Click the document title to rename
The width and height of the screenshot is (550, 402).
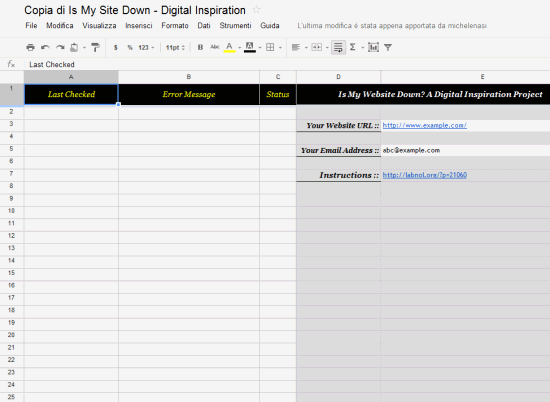pyautogui.click(x=135, y=10)
